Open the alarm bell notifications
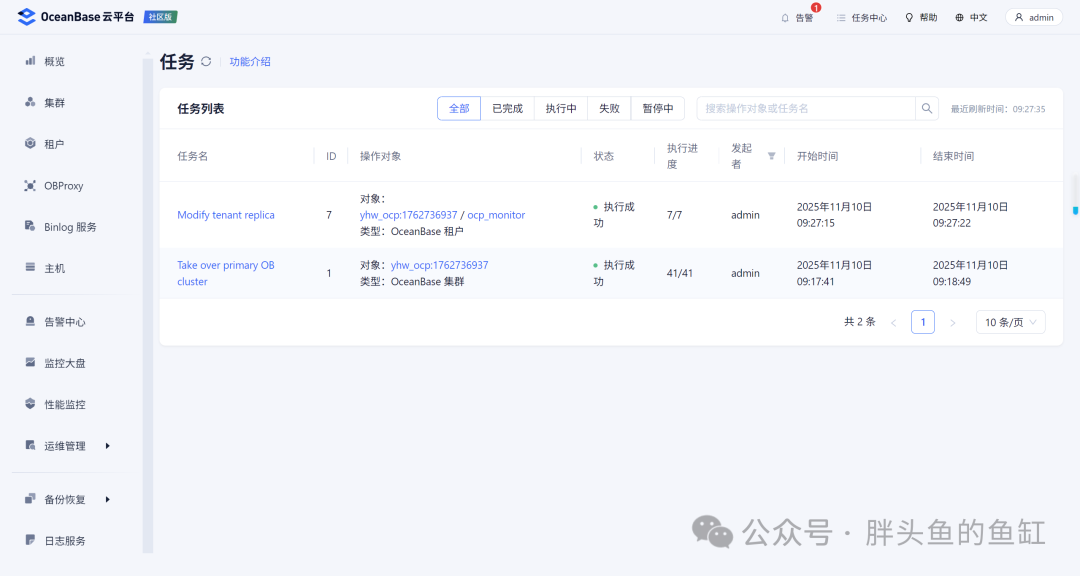 pos(785,18)
